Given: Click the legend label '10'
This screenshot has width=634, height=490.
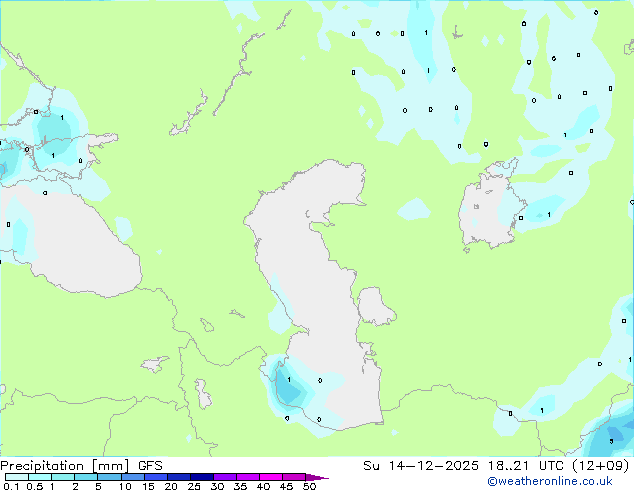Looking at the screenshot, I should [125, 486].
